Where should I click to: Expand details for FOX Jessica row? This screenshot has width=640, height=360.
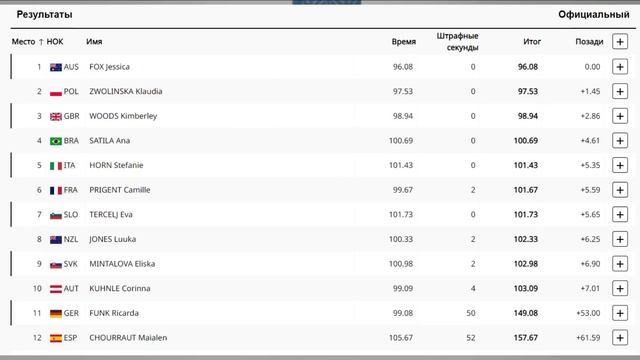click(620, 67)
